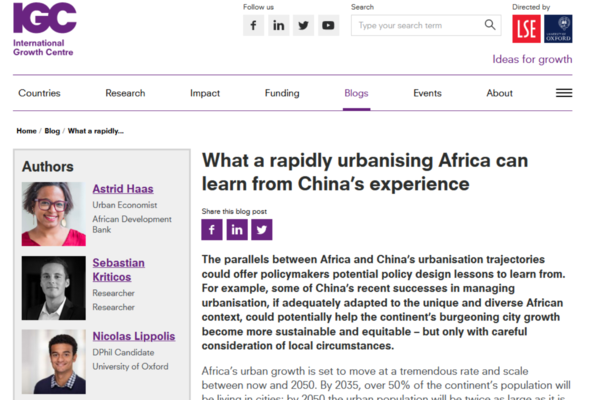Viewport: 600px width, 400px height.
Task: Click Astrid Haas's photo
Action: click(x=54, y=214)
